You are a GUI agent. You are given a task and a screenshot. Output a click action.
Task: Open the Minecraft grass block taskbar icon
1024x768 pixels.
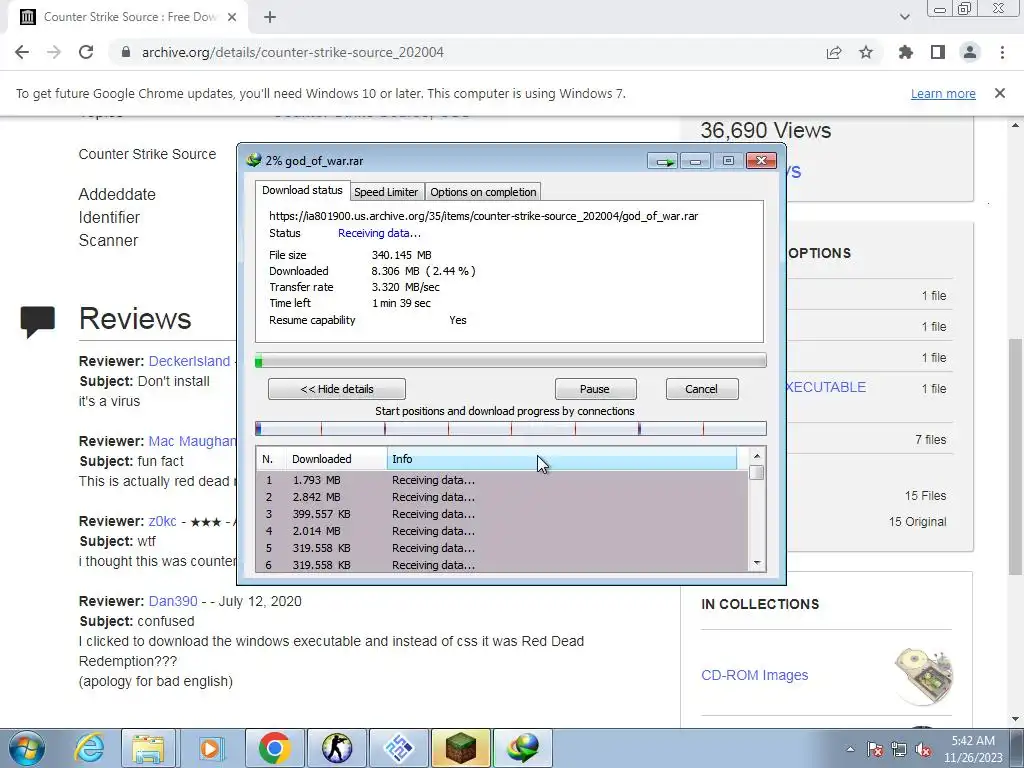pos(460,748)
